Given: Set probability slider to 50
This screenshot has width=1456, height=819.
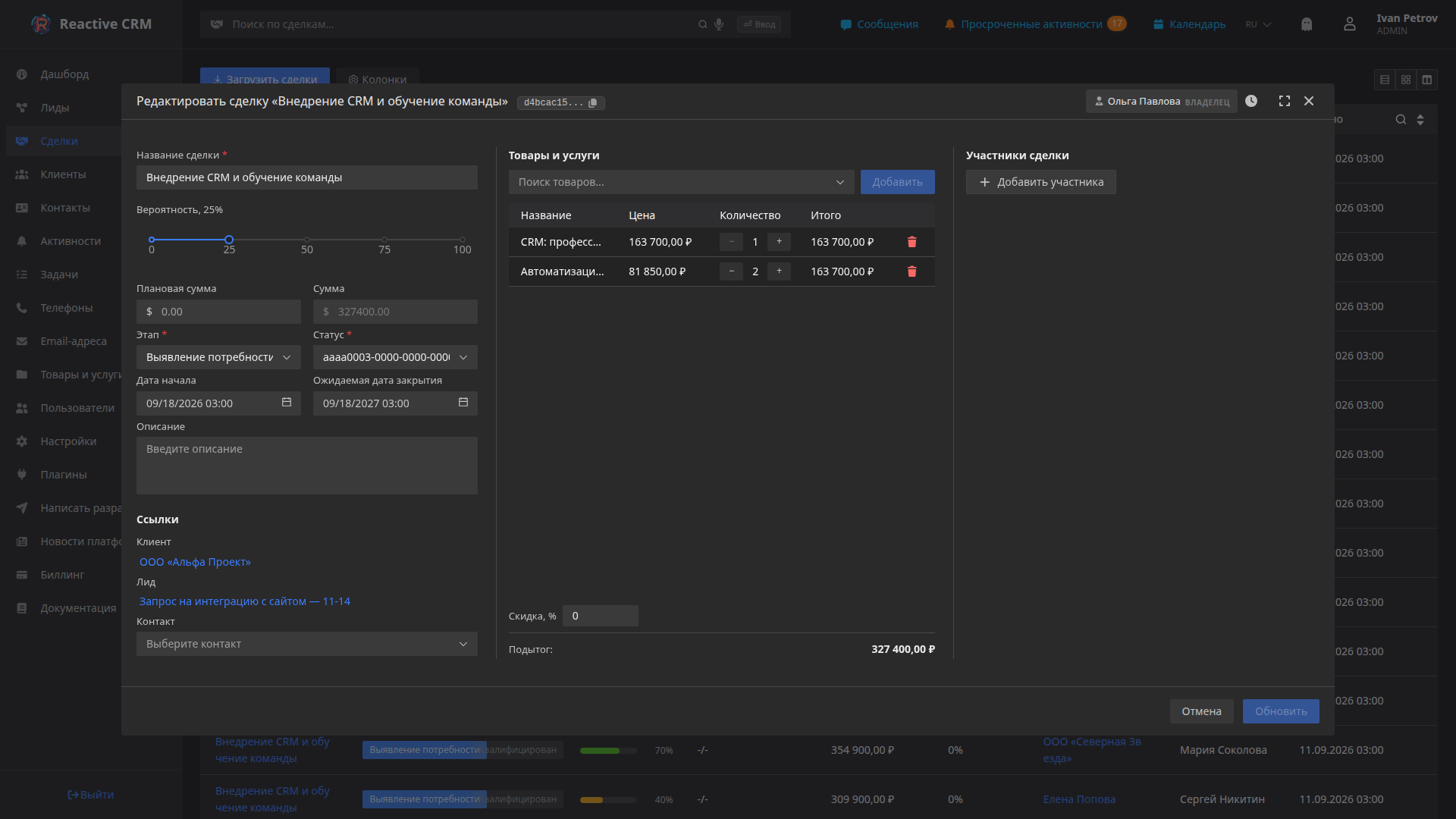Looking at the screenshot, I should click(x=307, y=240).
